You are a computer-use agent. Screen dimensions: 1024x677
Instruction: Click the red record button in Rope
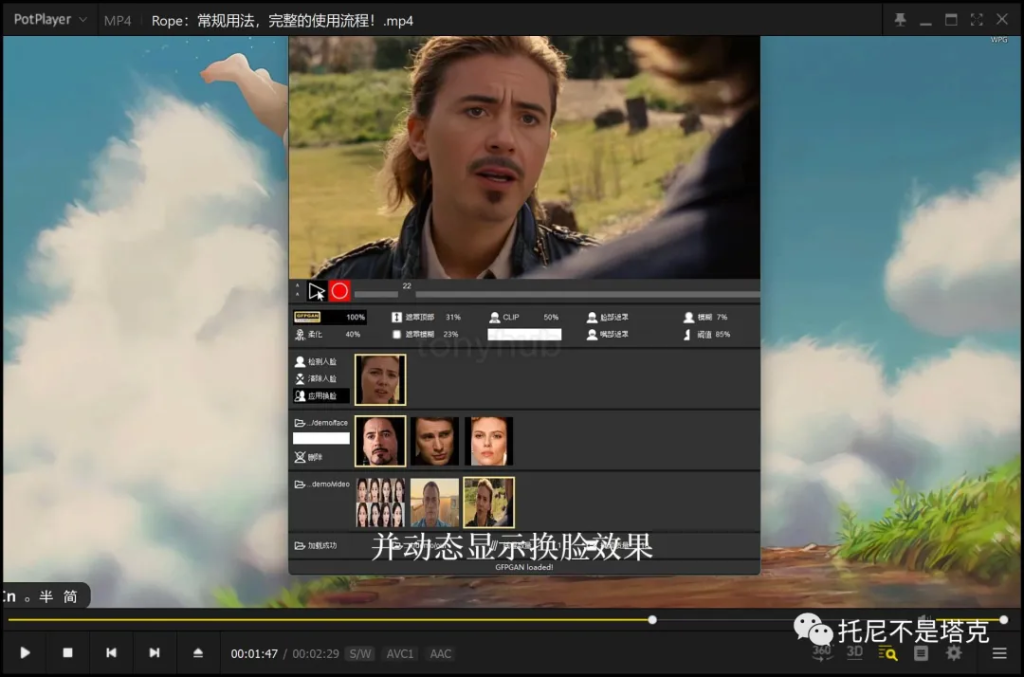(339, 291)
